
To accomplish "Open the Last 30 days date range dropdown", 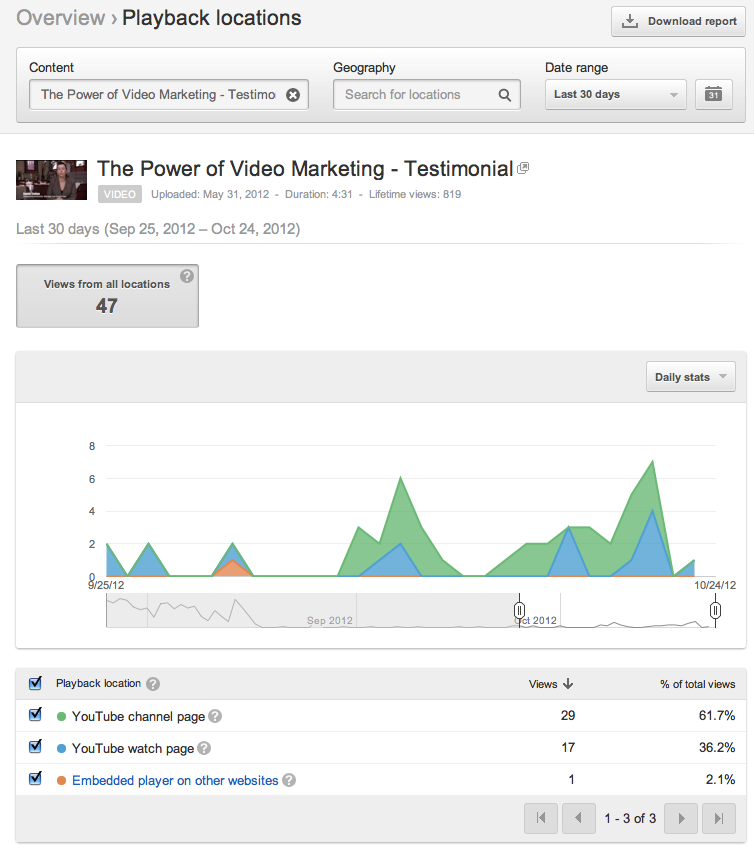I will click(615, 95).
